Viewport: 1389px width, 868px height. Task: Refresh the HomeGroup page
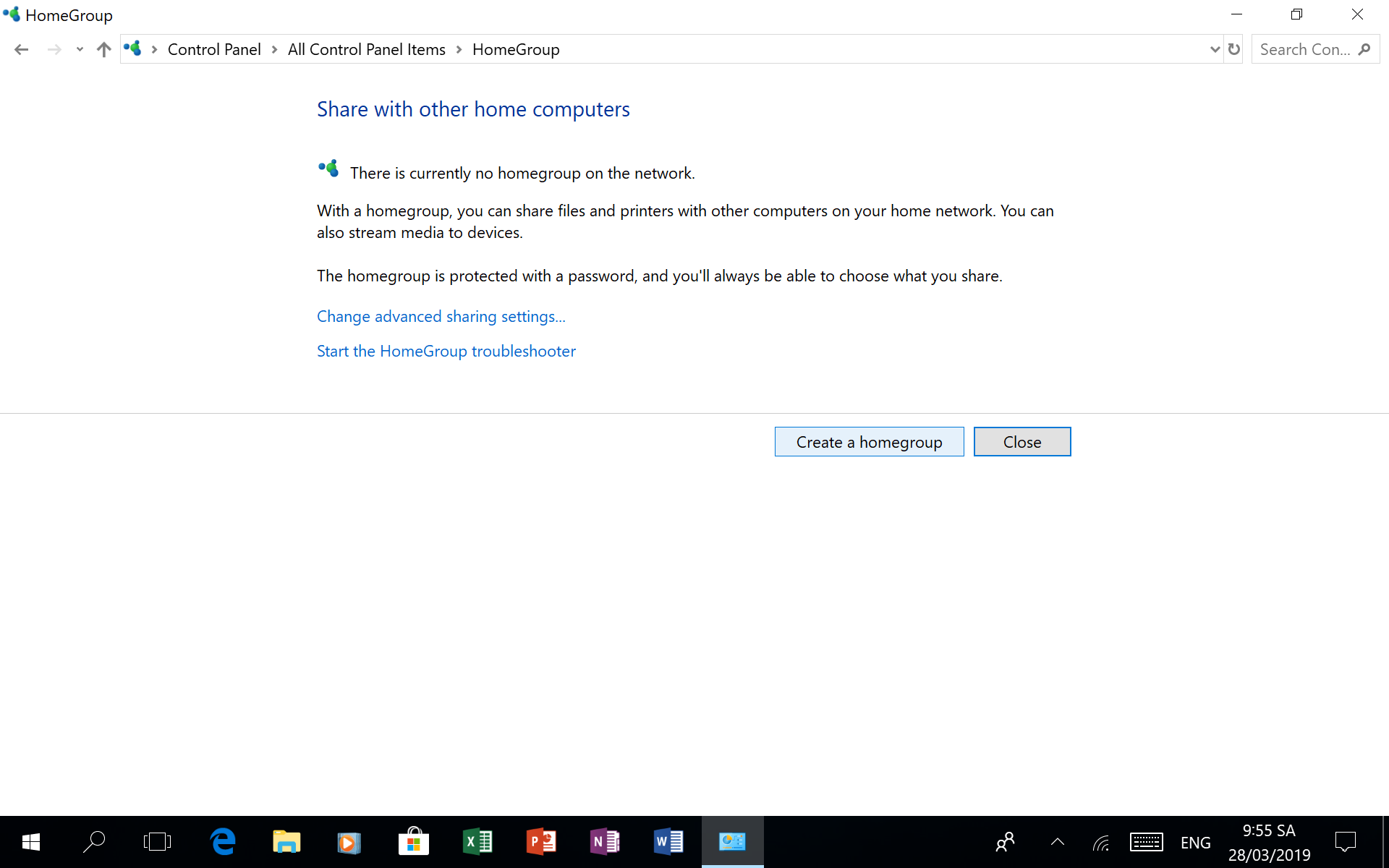point(1234,49)
